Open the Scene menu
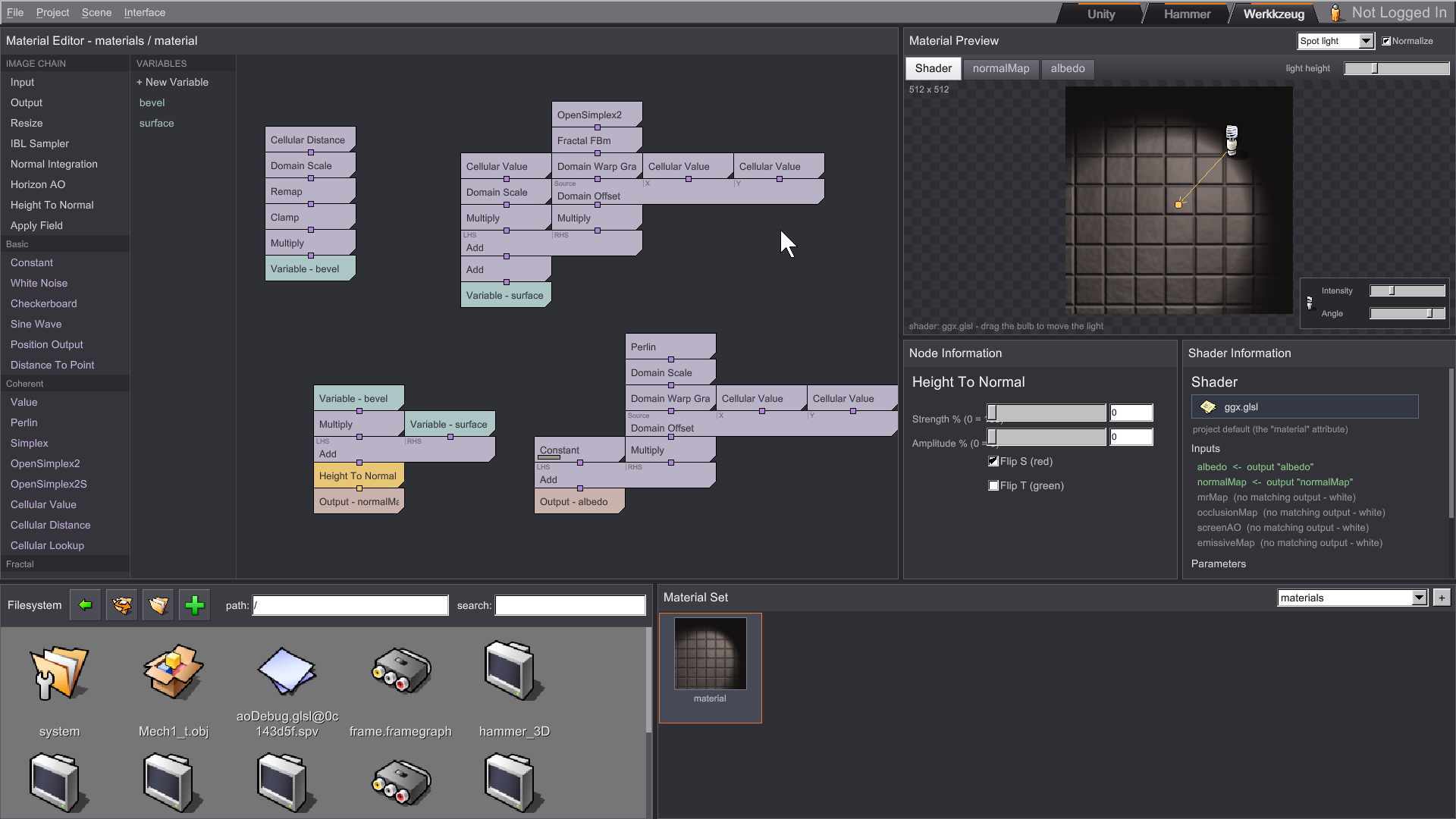The height and width of the screenshot is (819, 1456). tap(96, 12)
